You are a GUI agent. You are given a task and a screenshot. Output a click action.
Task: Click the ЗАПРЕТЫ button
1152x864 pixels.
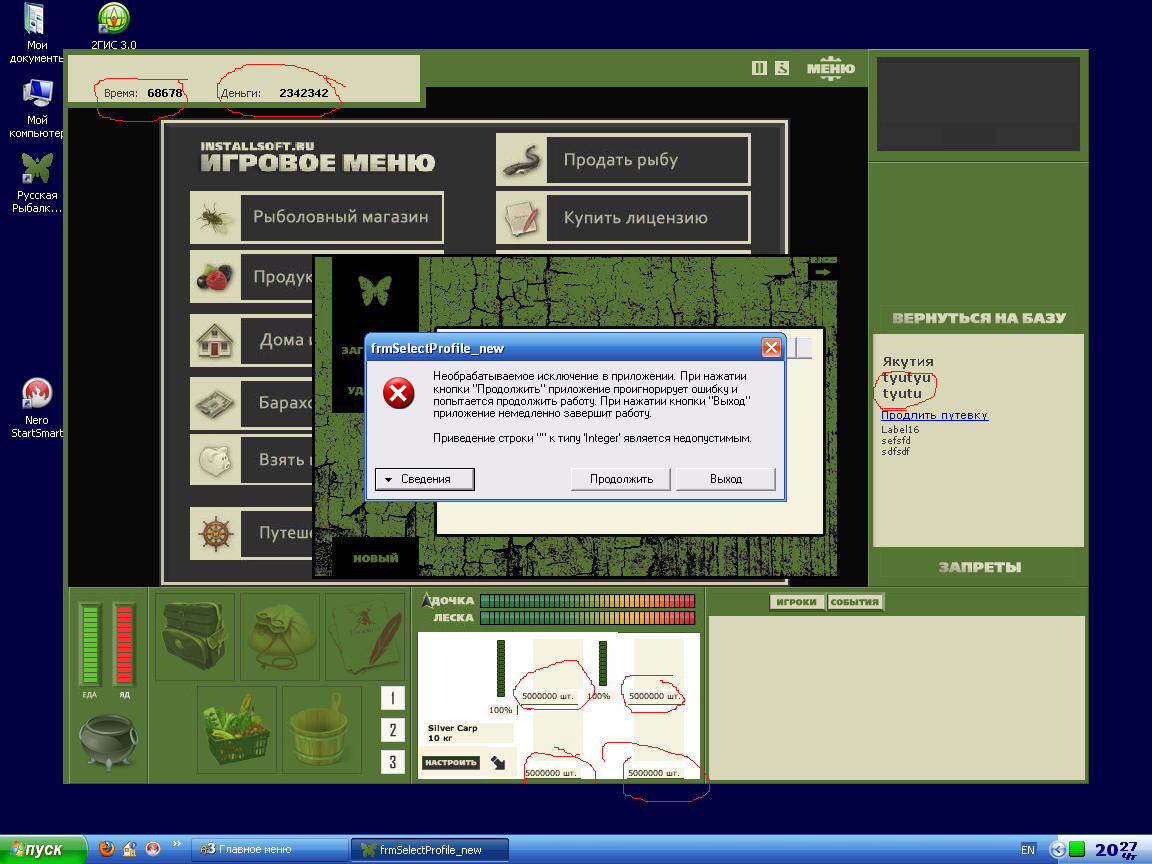tap(979, 567)
